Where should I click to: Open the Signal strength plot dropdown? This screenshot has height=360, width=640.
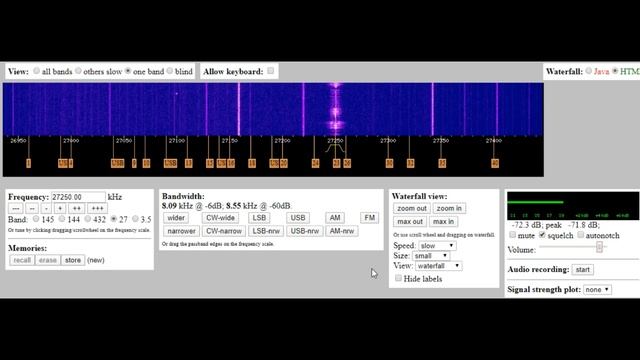(597, 290)
